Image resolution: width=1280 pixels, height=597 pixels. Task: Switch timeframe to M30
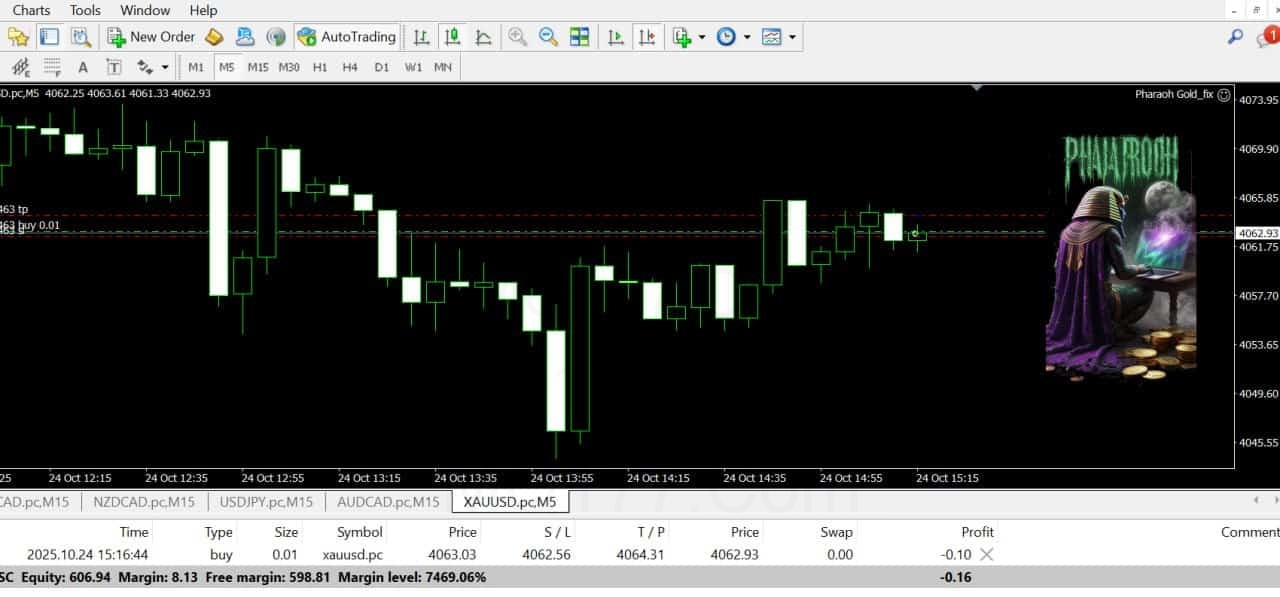[289, 67]
